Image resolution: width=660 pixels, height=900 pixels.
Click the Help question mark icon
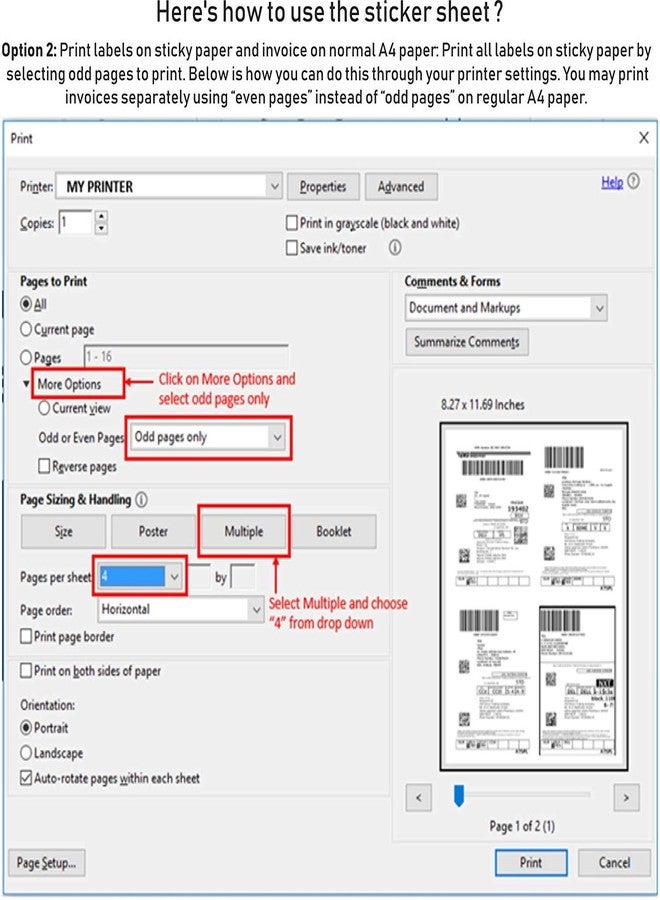[x=634, y=183]
